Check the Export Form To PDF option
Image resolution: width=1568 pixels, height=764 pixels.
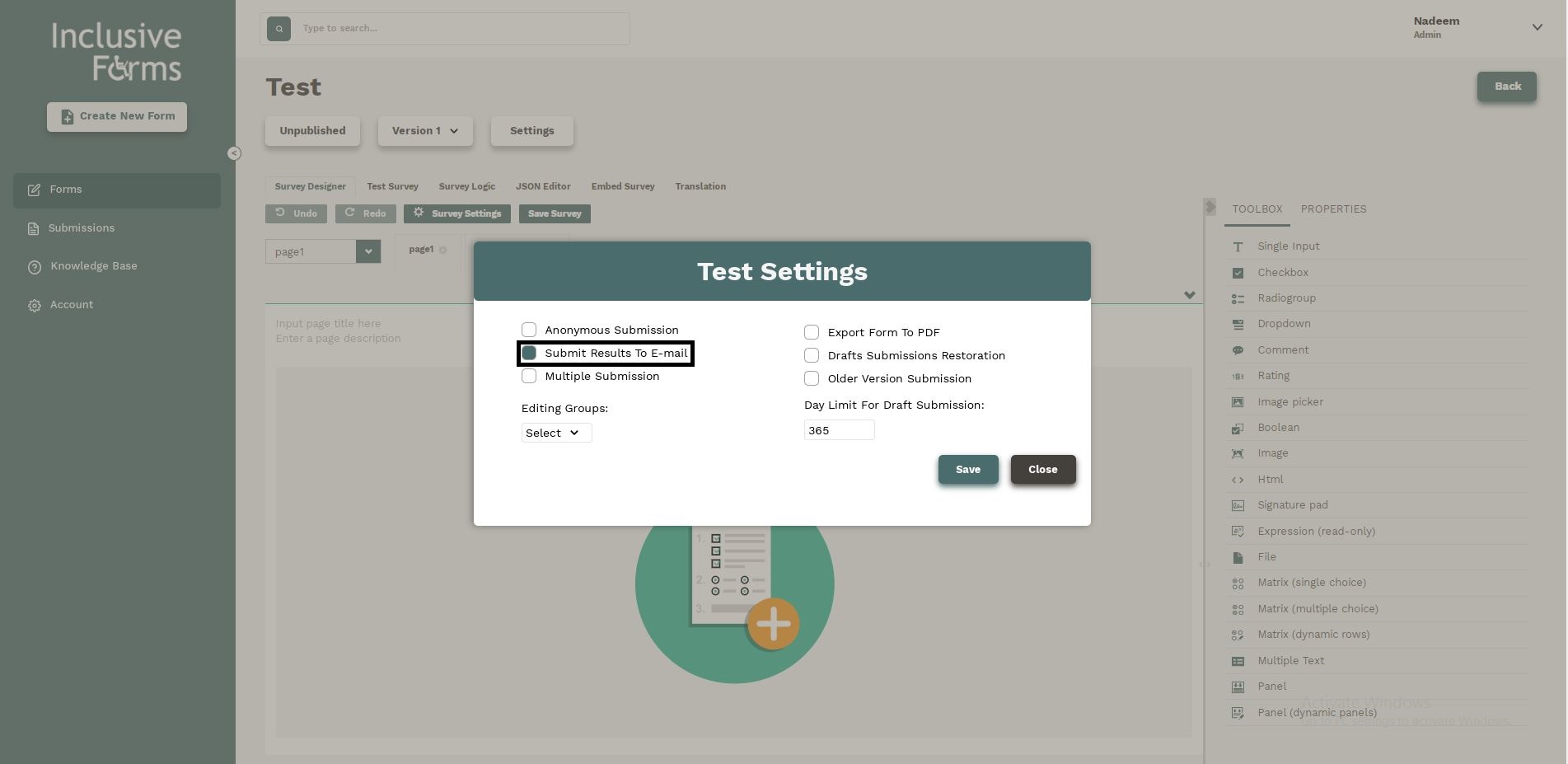tap(811, 331)
